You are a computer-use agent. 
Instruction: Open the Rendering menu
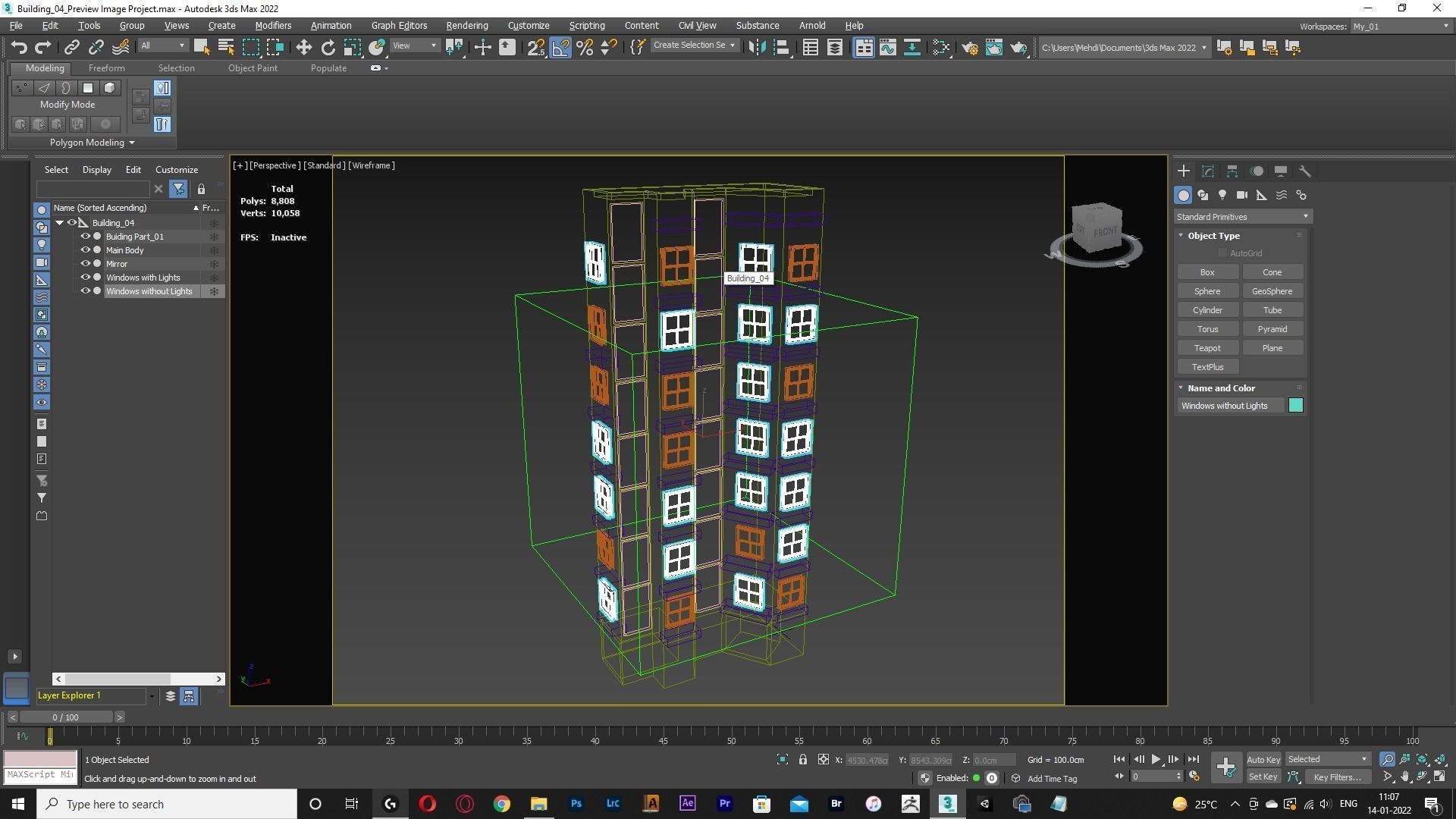point(466,26)
